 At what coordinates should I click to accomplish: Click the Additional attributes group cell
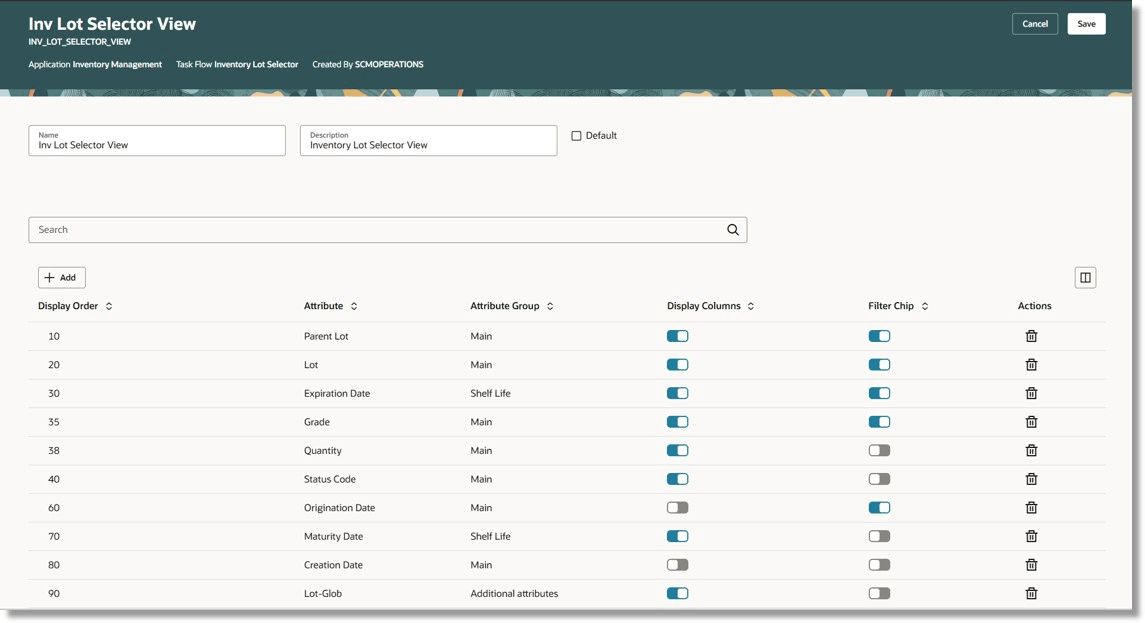[514, 593]
